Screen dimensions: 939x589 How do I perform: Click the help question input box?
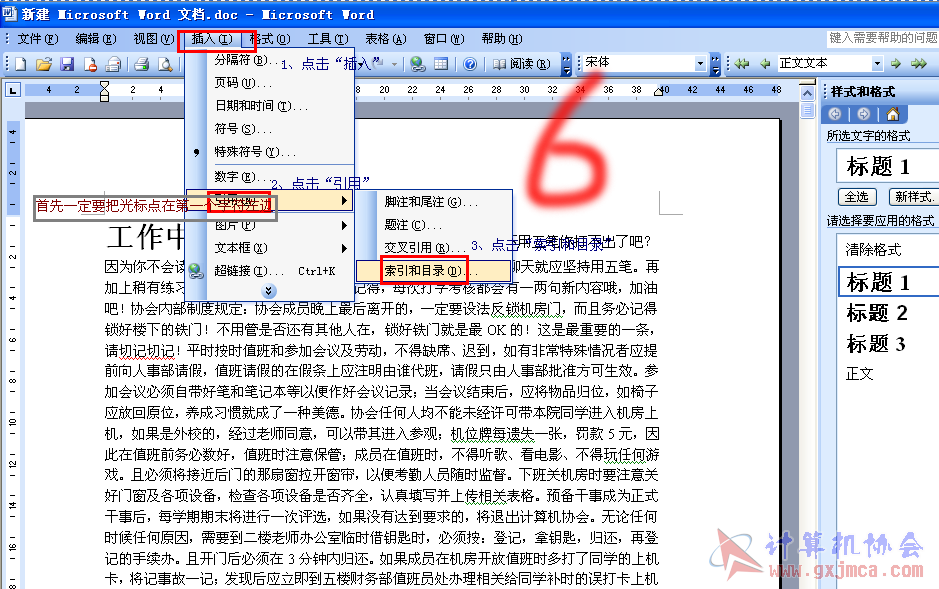(883, 38)
